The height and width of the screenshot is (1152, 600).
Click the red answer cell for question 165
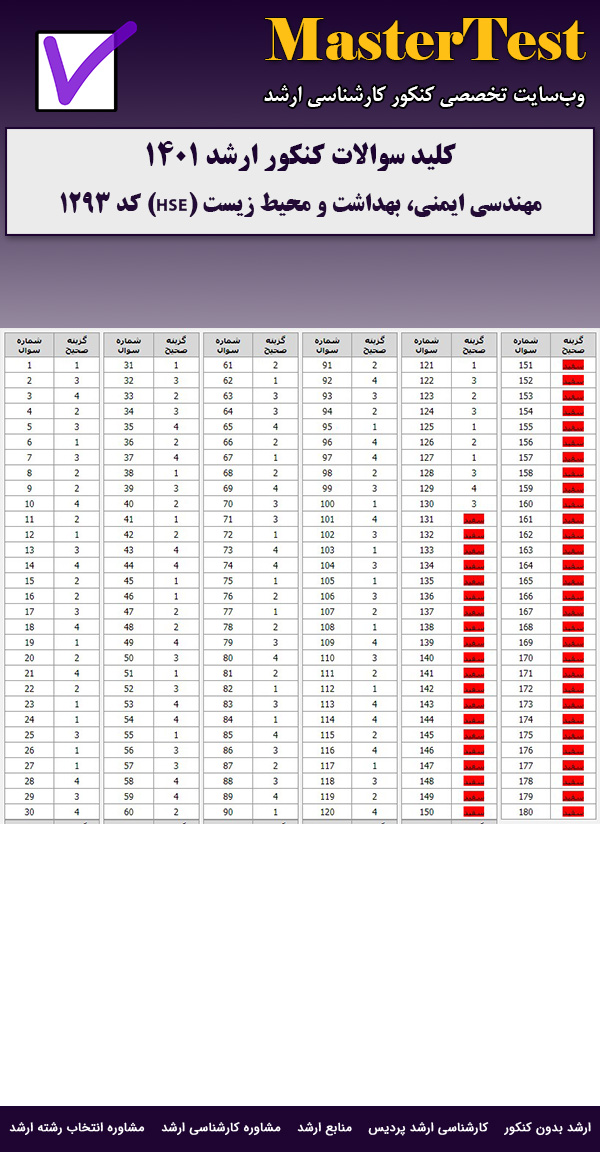[573, 581]
